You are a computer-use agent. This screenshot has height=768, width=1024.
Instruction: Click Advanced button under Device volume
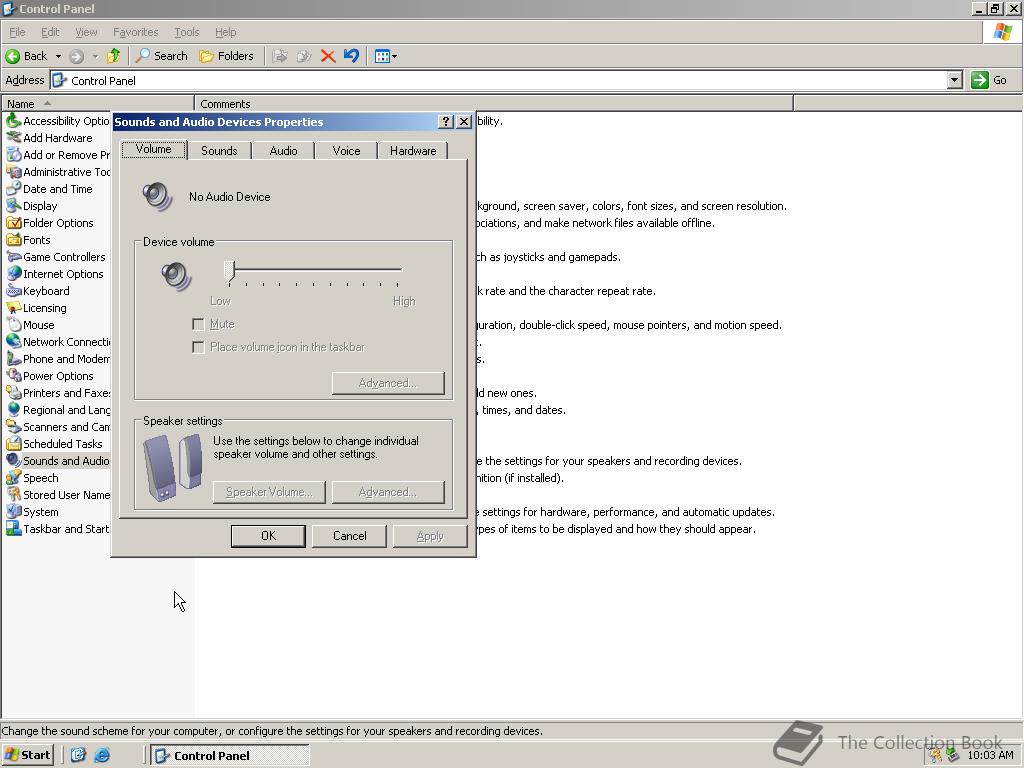pyautogui.click(x=388, y=383)
